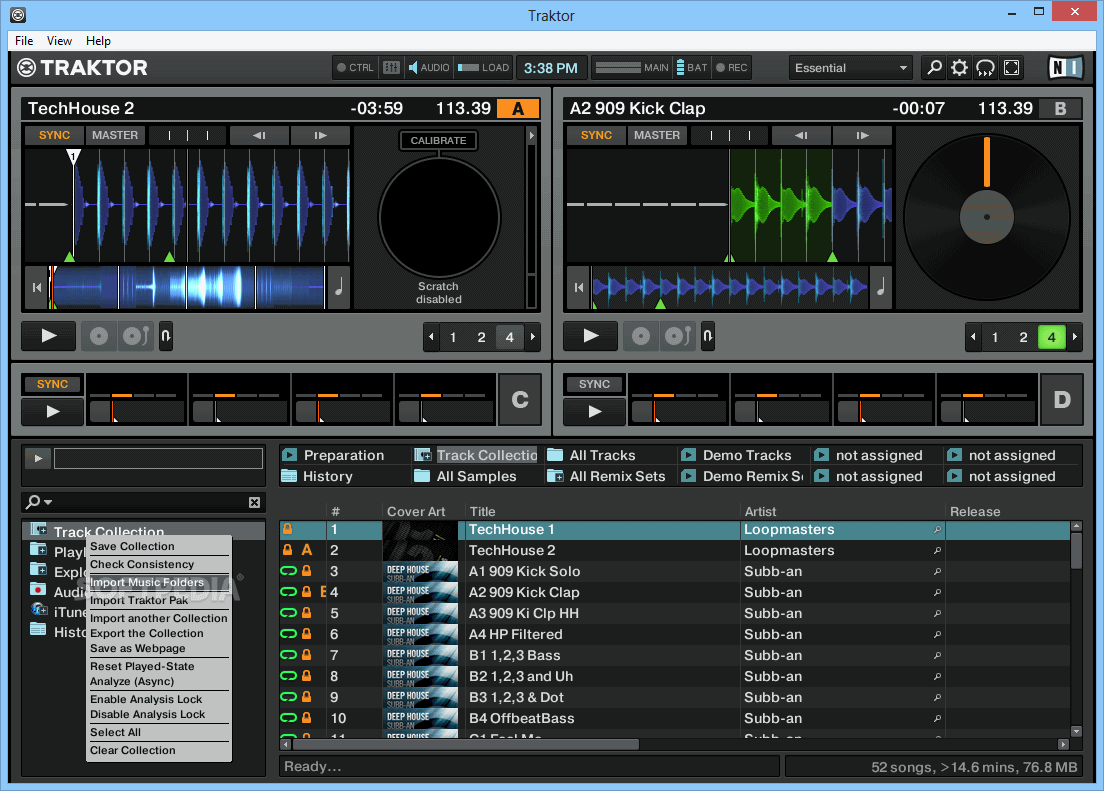Toggle SYNC on Deck A
Viewport: 1104px width, 791px height.
54,135
